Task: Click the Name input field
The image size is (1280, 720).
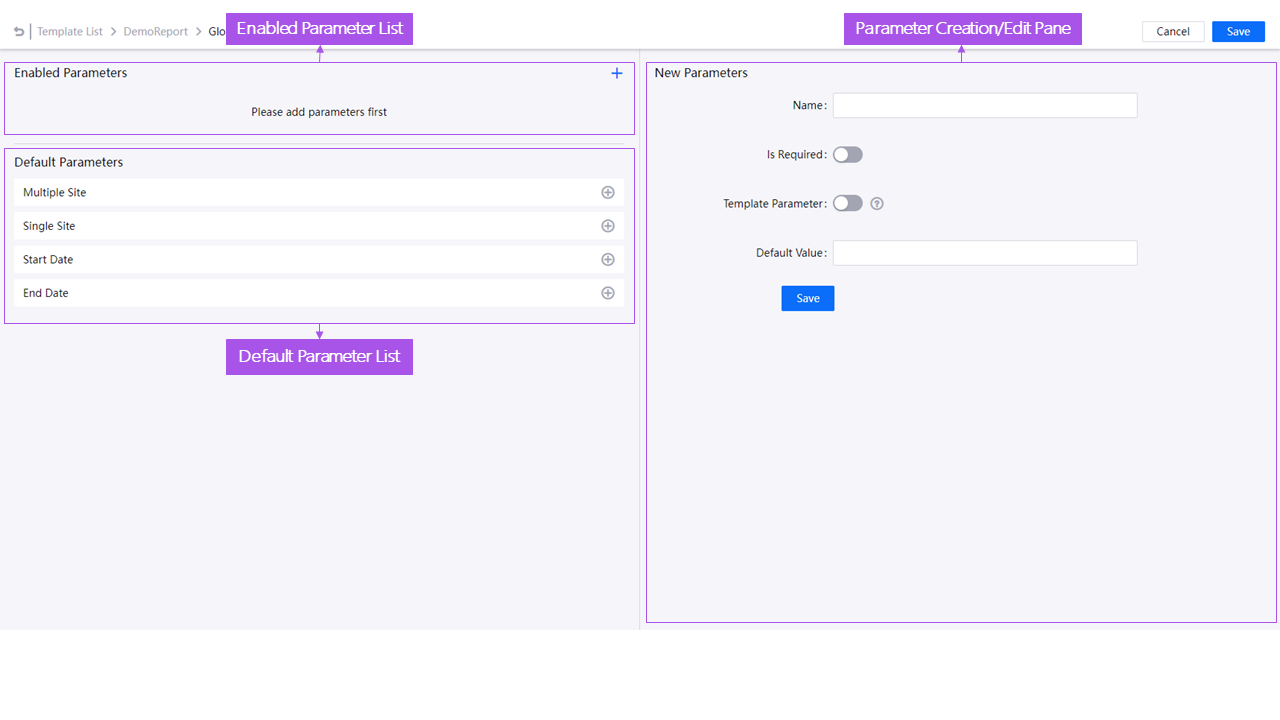Action: [x=984, y=105]
